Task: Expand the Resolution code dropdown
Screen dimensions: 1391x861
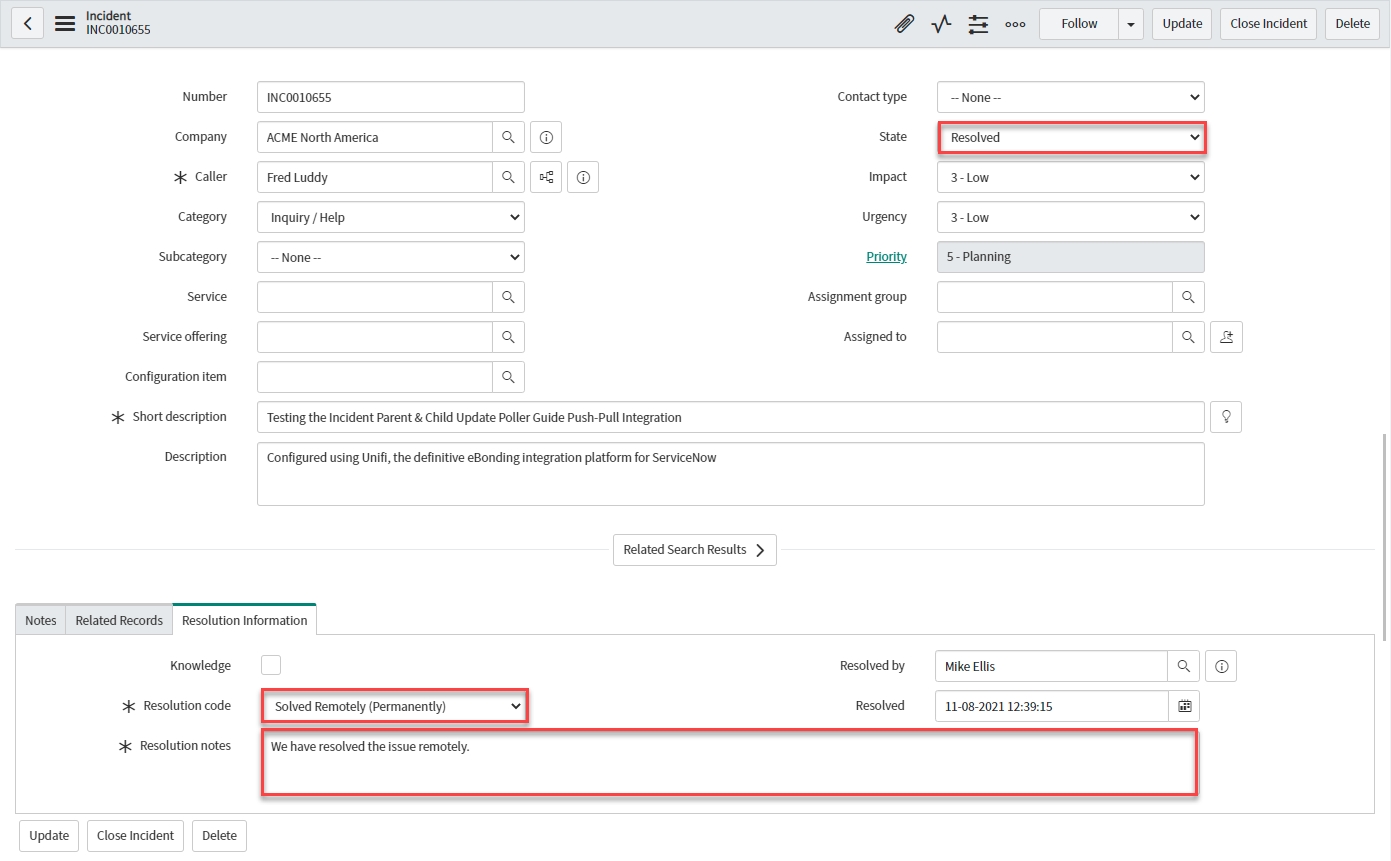Action: (395, 706)
